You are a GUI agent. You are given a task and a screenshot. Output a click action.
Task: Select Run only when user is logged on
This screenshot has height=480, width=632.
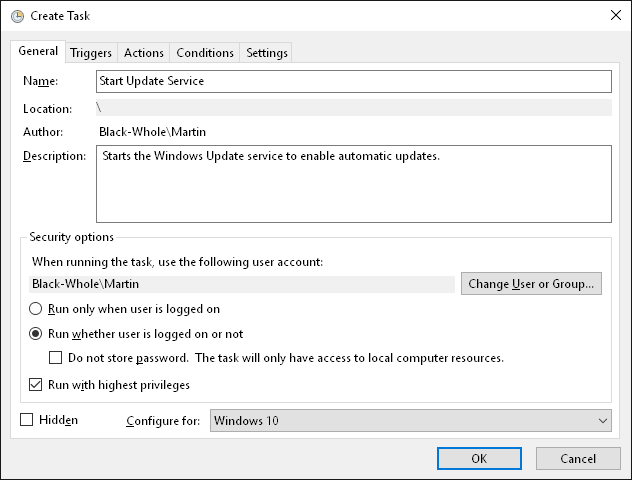coord(35,309)
